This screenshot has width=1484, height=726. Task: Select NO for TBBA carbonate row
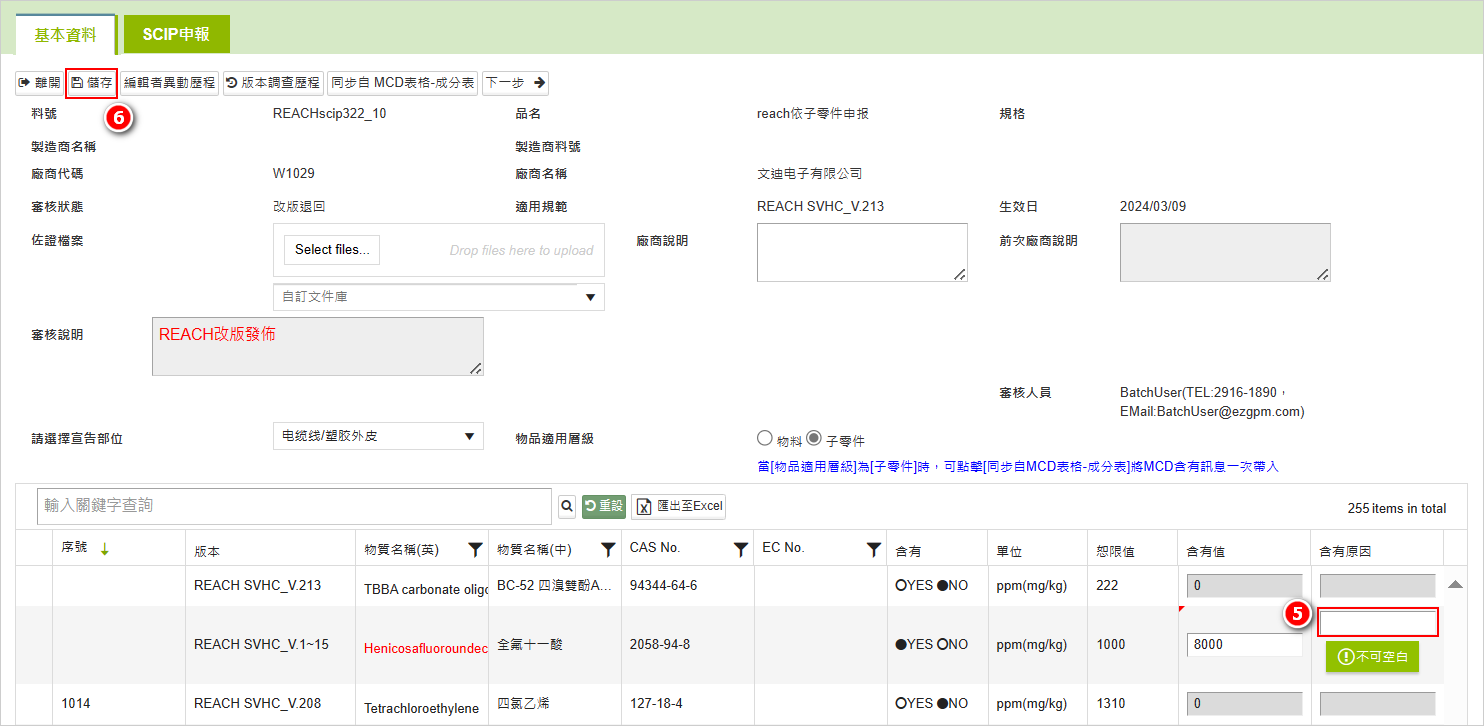point(942,586)
